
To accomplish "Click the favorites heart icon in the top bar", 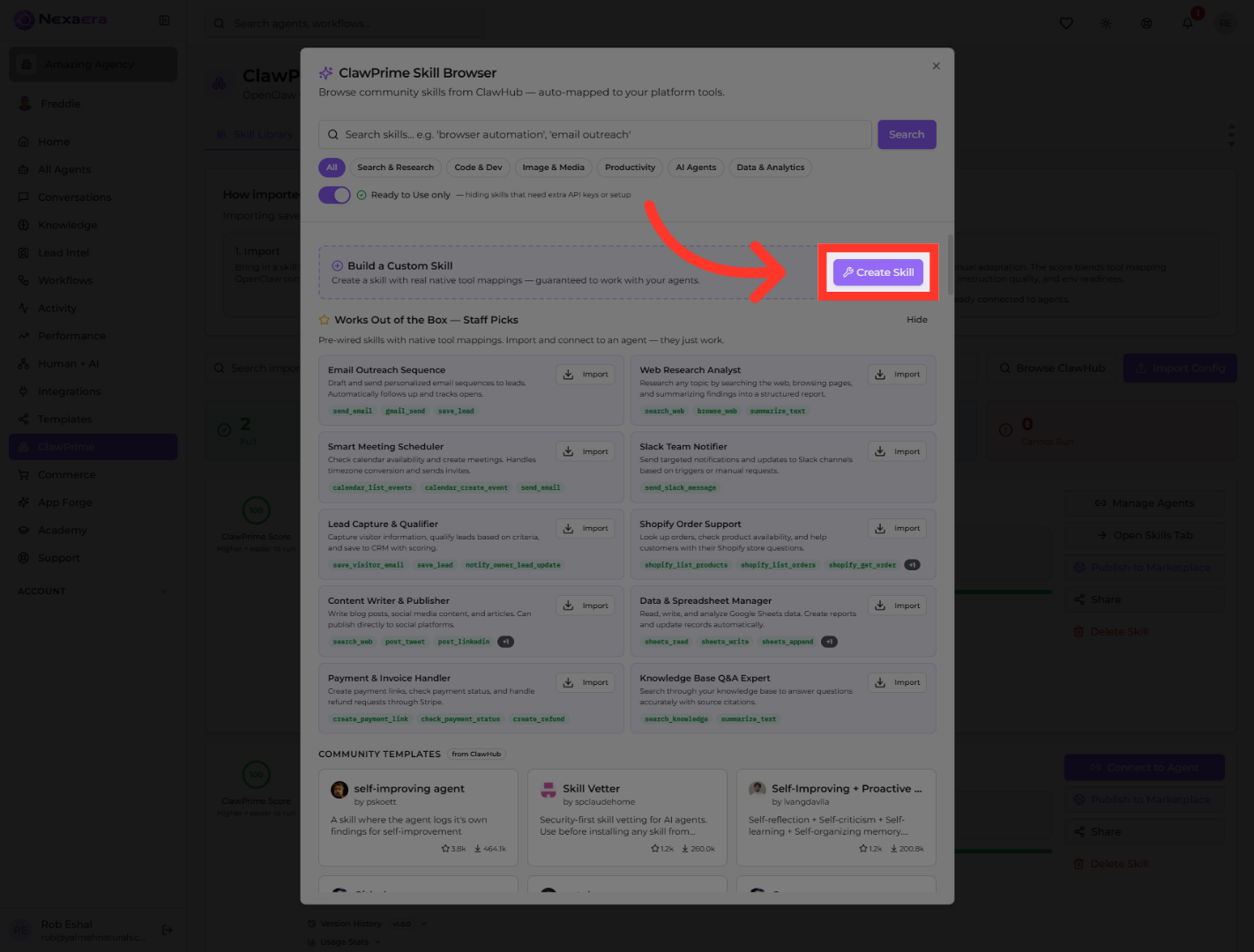I will [x=1066, y=24].
